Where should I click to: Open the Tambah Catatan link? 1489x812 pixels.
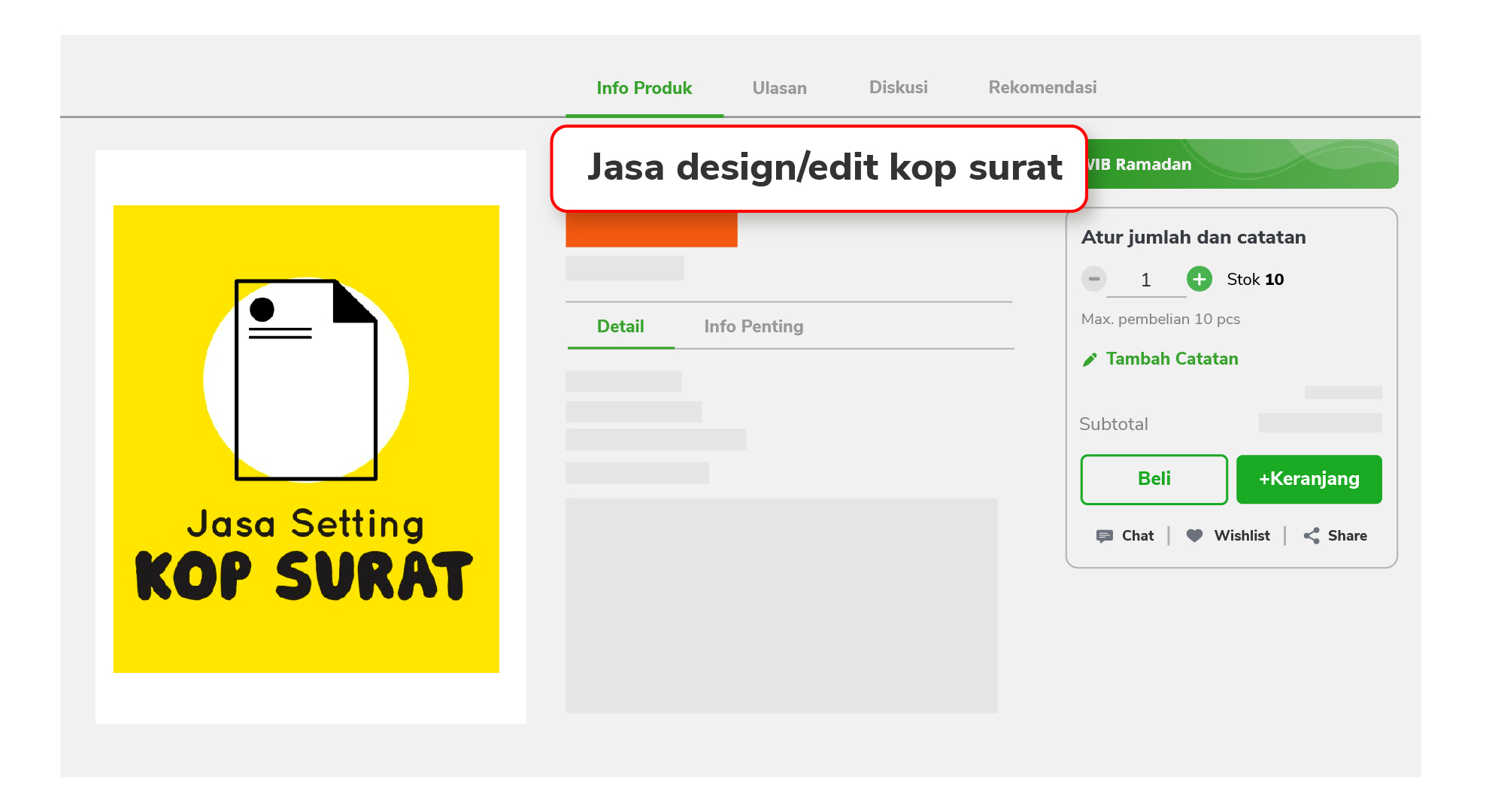pyautogui.click(x=1172, y=359)
